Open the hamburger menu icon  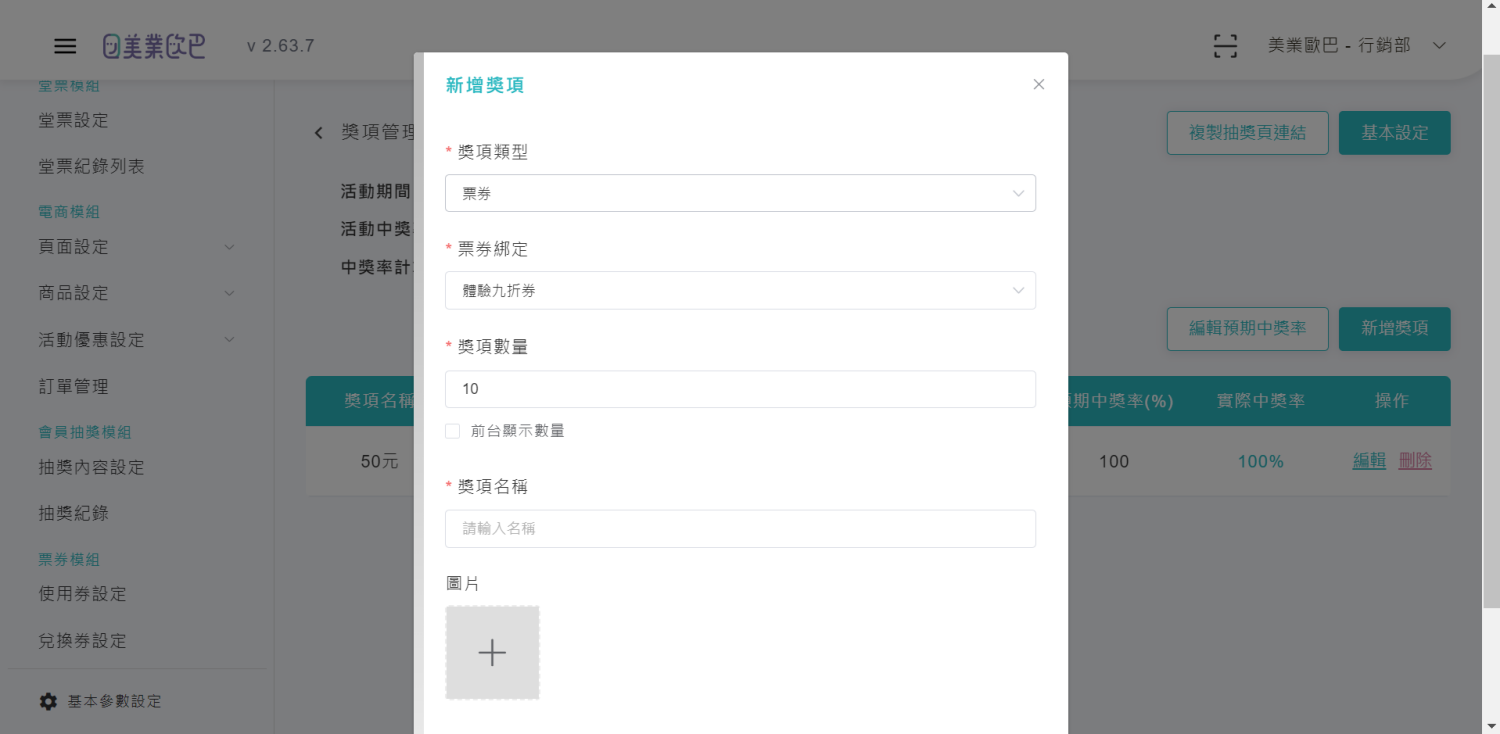(x=65, y=46)
